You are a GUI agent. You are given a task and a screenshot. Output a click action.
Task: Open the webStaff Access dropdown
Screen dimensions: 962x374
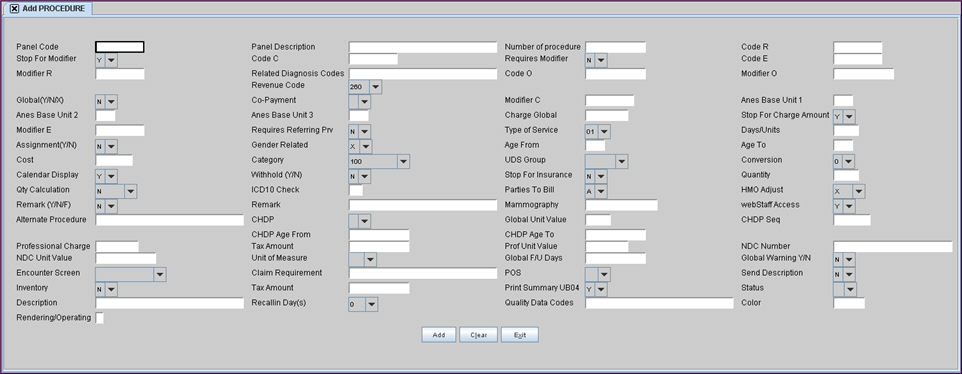point(849,206)
